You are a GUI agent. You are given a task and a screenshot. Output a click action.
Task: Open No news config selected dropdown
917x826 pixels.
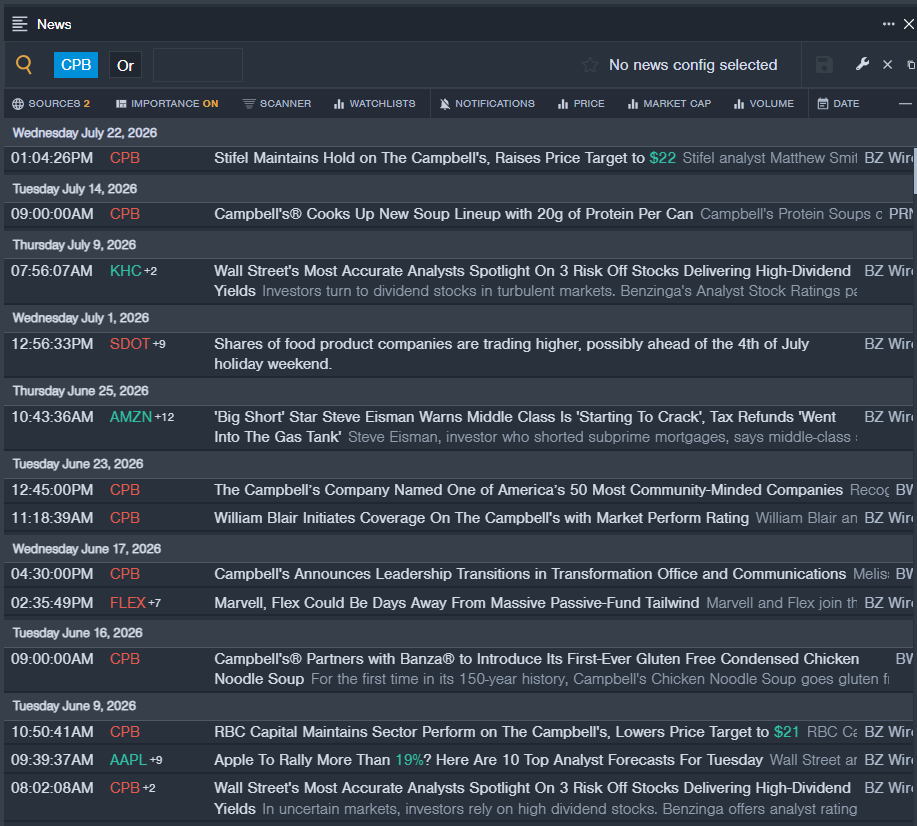693,65
